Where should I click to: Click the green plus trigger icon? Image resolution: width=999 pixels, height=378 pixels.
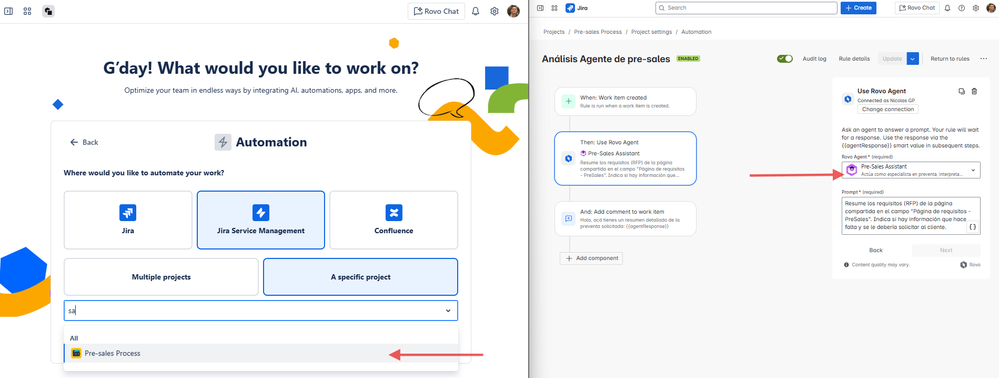pos(568,101)
